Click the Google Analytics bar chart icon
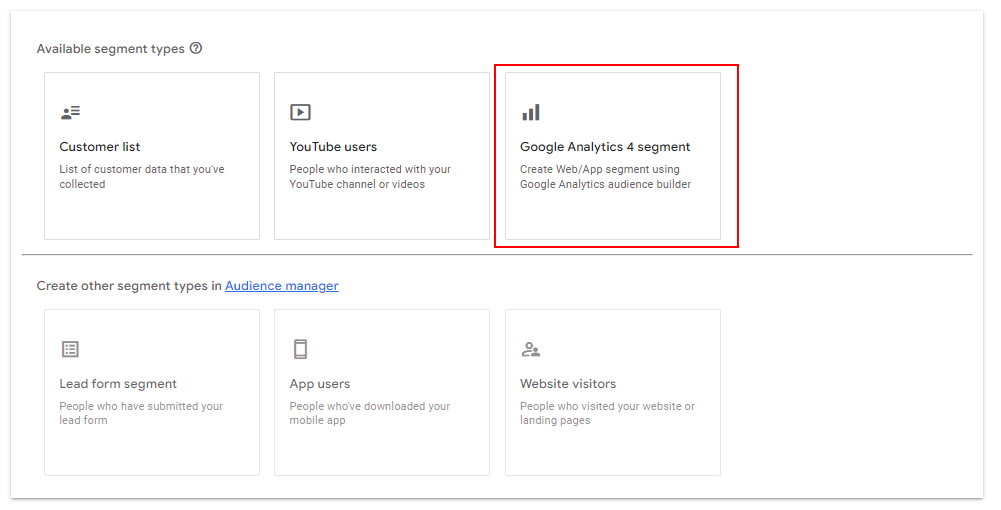1001x510 pixels. click(x=531, y=112)
